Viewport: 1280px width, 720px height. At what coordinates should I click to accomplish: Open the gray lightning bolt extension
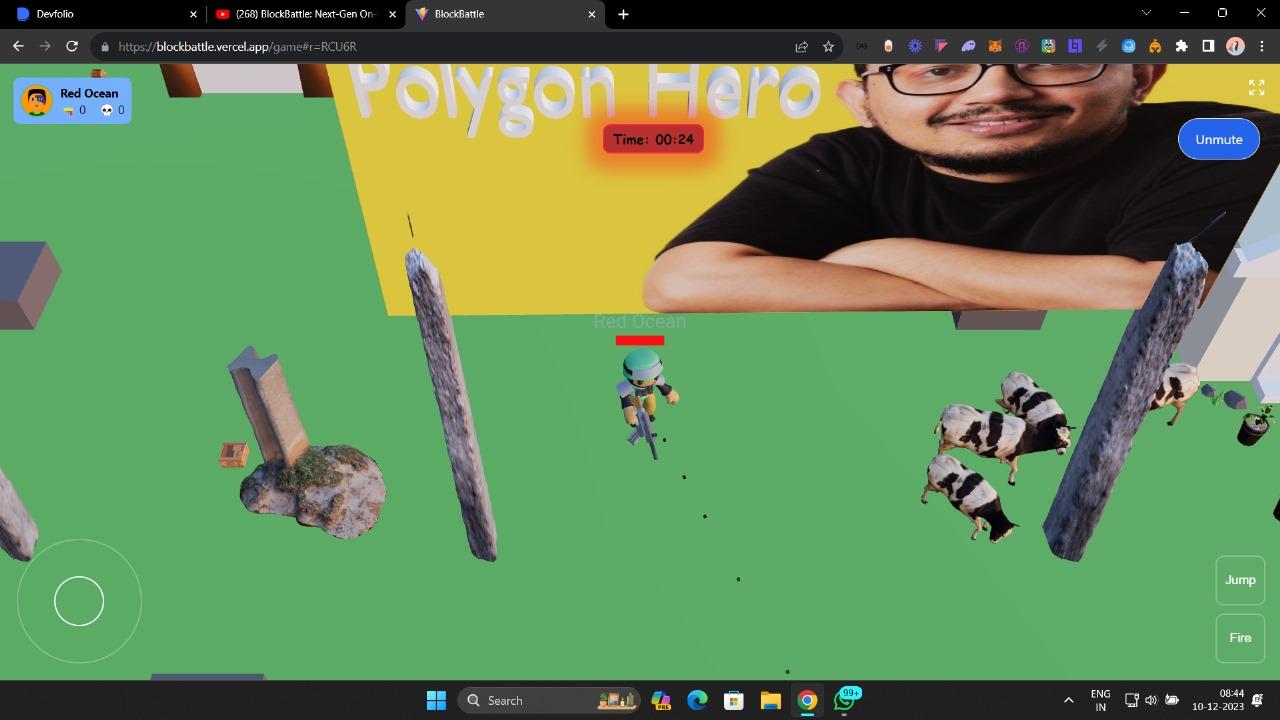pos(1101,46)
